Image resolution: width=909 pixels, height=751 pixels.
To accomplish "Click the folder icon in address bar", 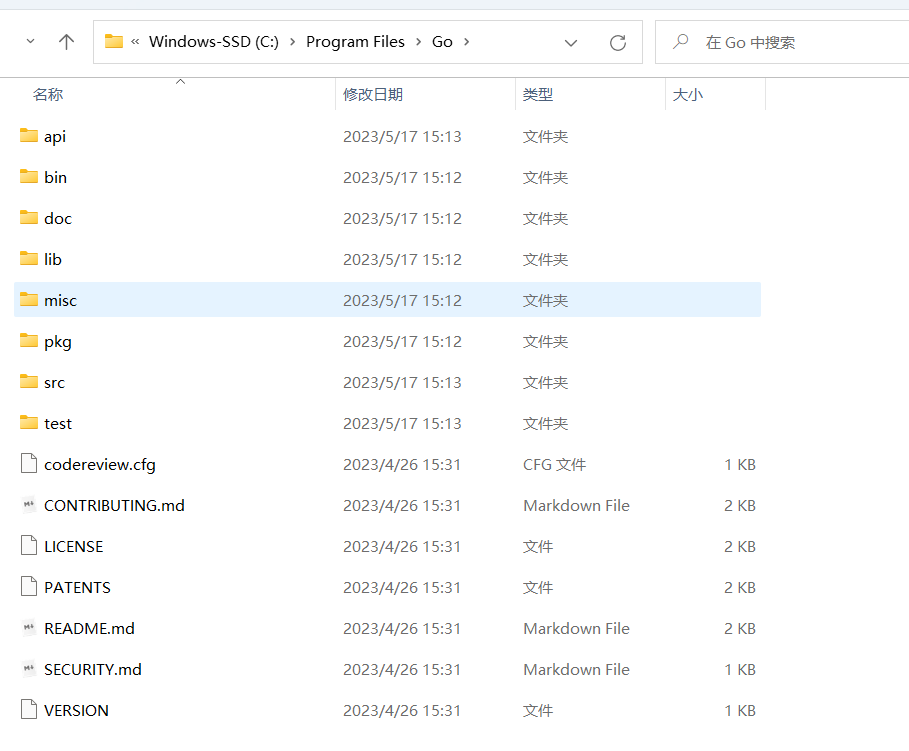I will coord(114,41).
